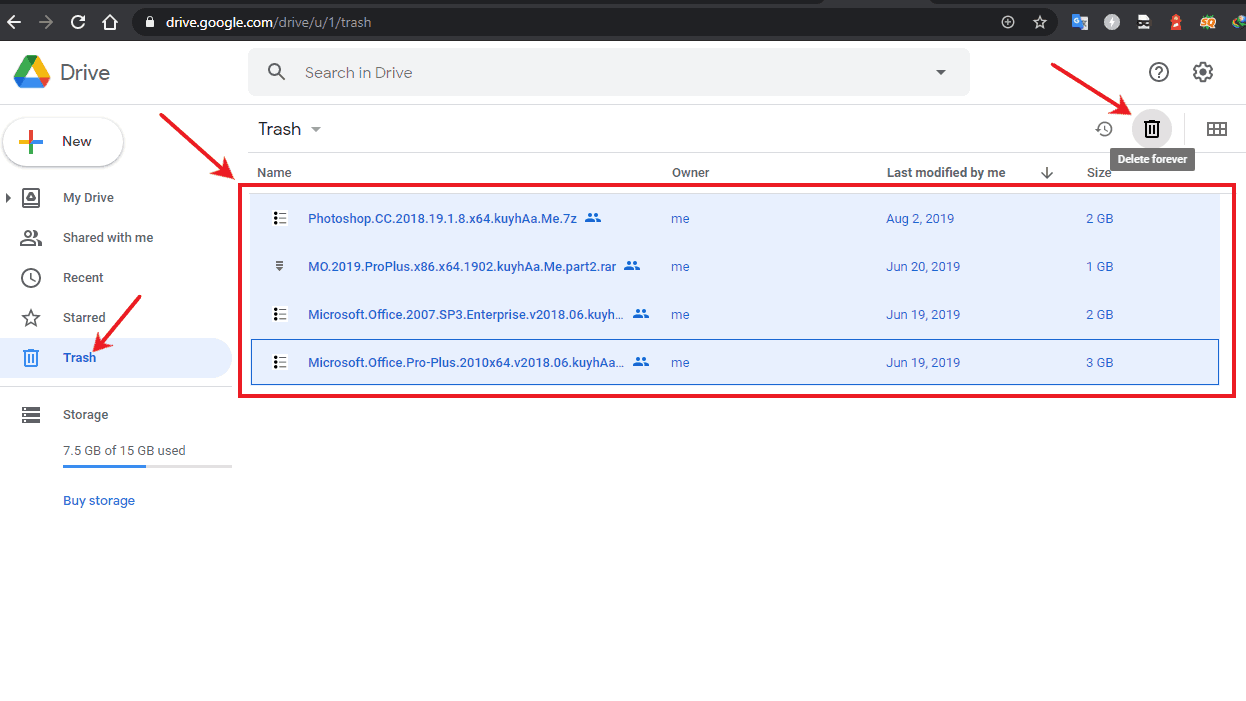The width and height of the screenshot is (1246, 701).
Task: Reverse sort direction arrow next to Last modified
Action: click(x=1047, y=173)
